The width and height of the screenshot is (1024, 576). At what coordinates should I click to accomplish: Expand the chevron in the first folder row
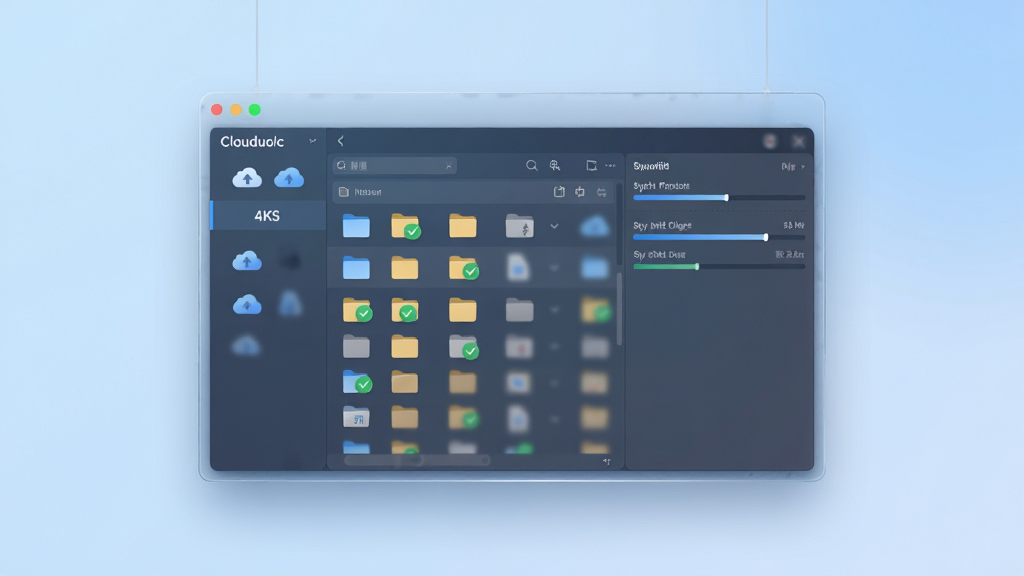click(554, 227)
